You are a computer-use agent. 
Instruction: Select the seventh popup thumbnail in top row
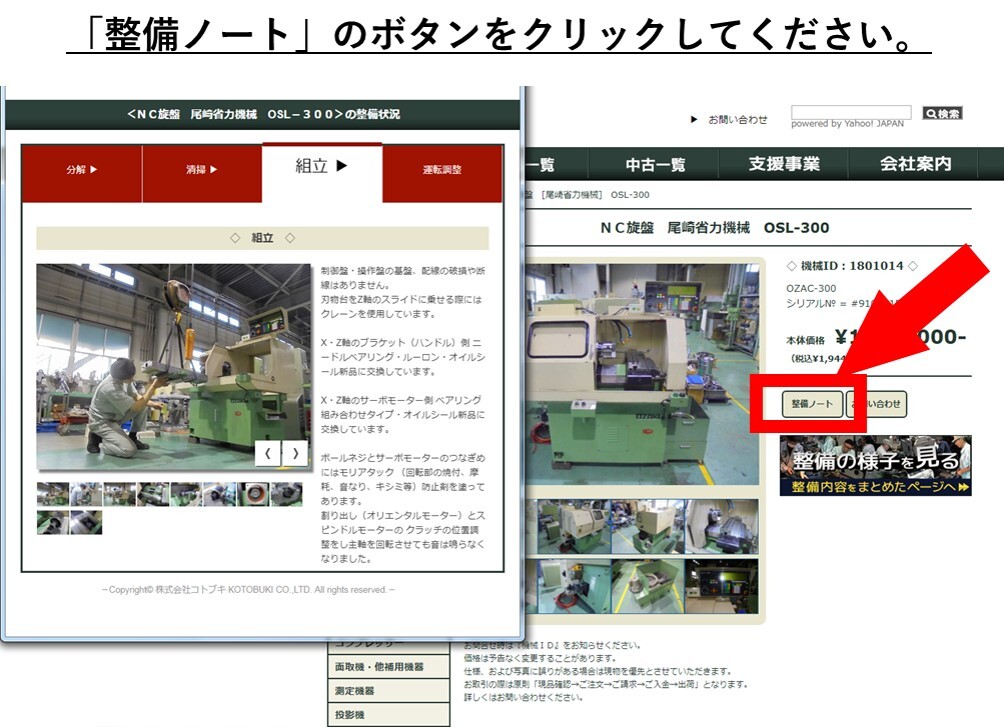[x=253, y=494]
